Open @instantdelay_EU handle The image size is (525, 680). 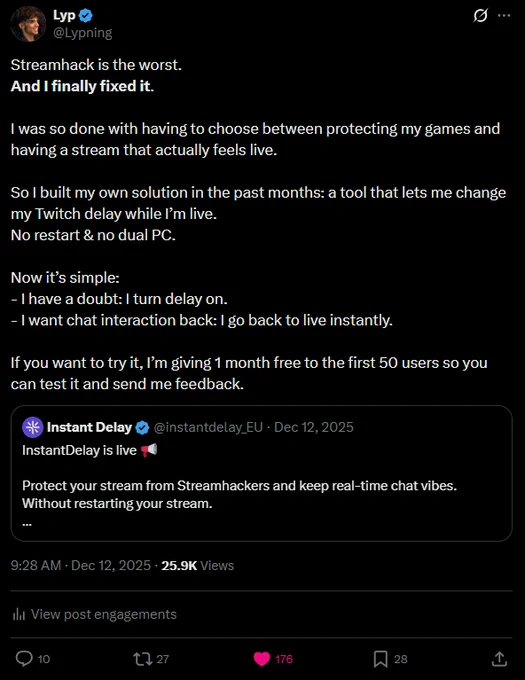208,427
